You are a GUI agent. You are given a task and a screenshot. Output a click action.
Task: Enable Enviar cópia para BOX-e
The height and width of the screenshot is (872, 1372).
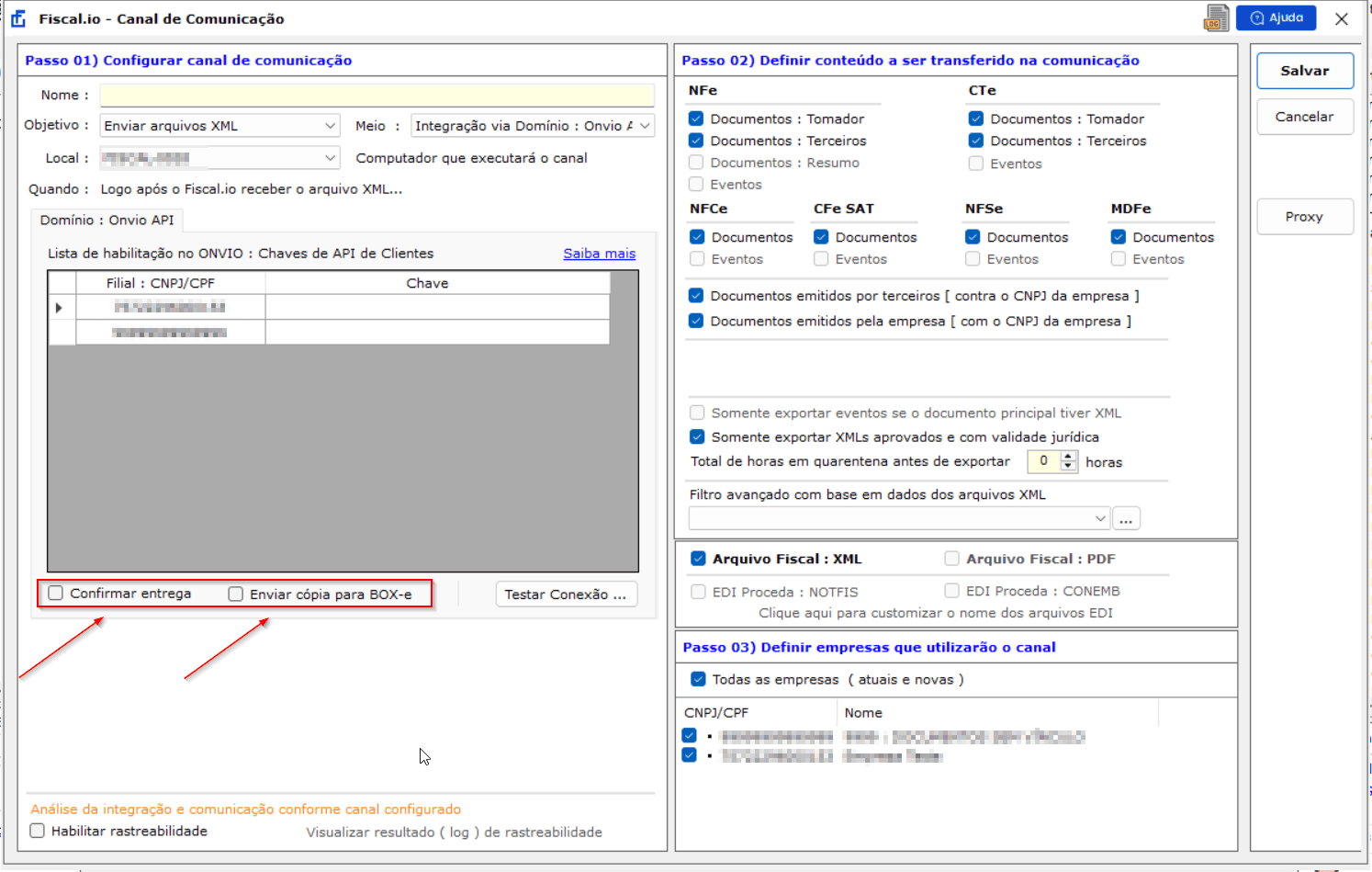pos(236,595)
